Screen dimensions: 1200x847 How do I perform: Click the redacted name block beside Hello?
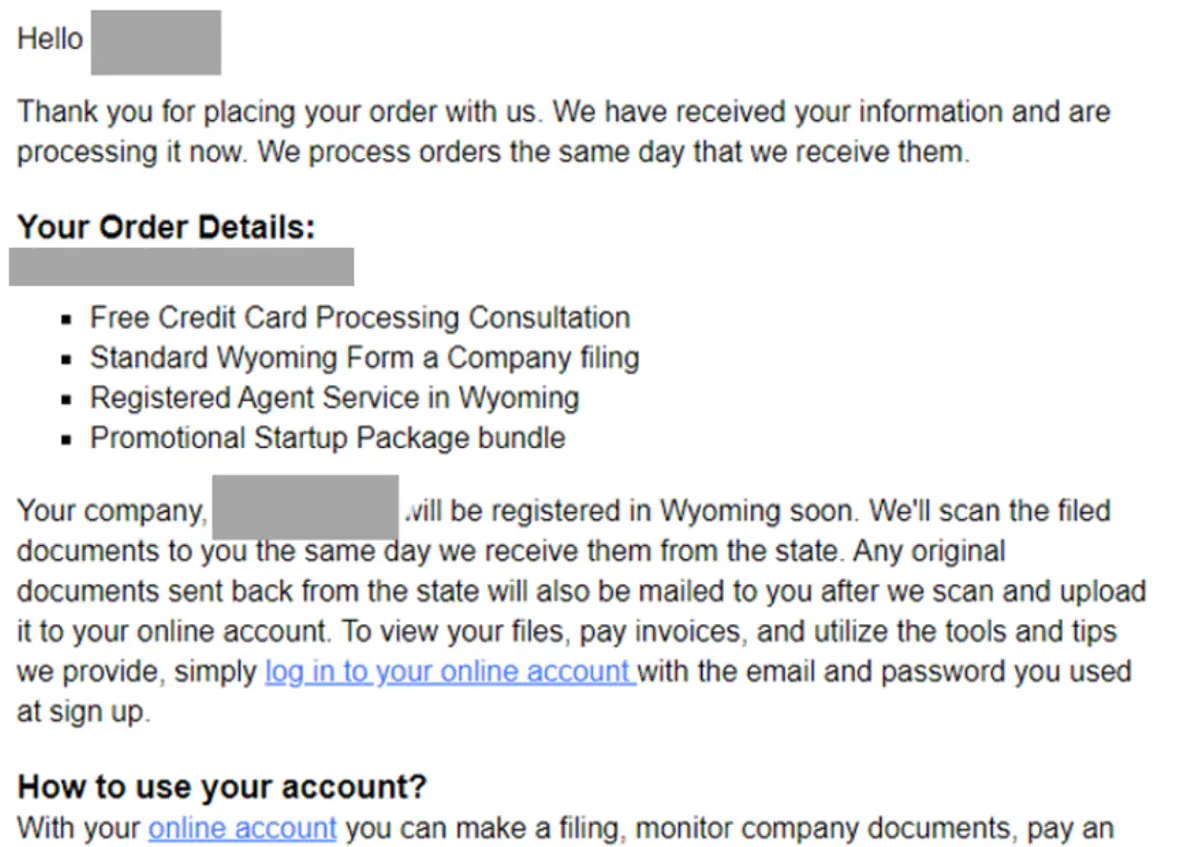click(x=156, y=42)
